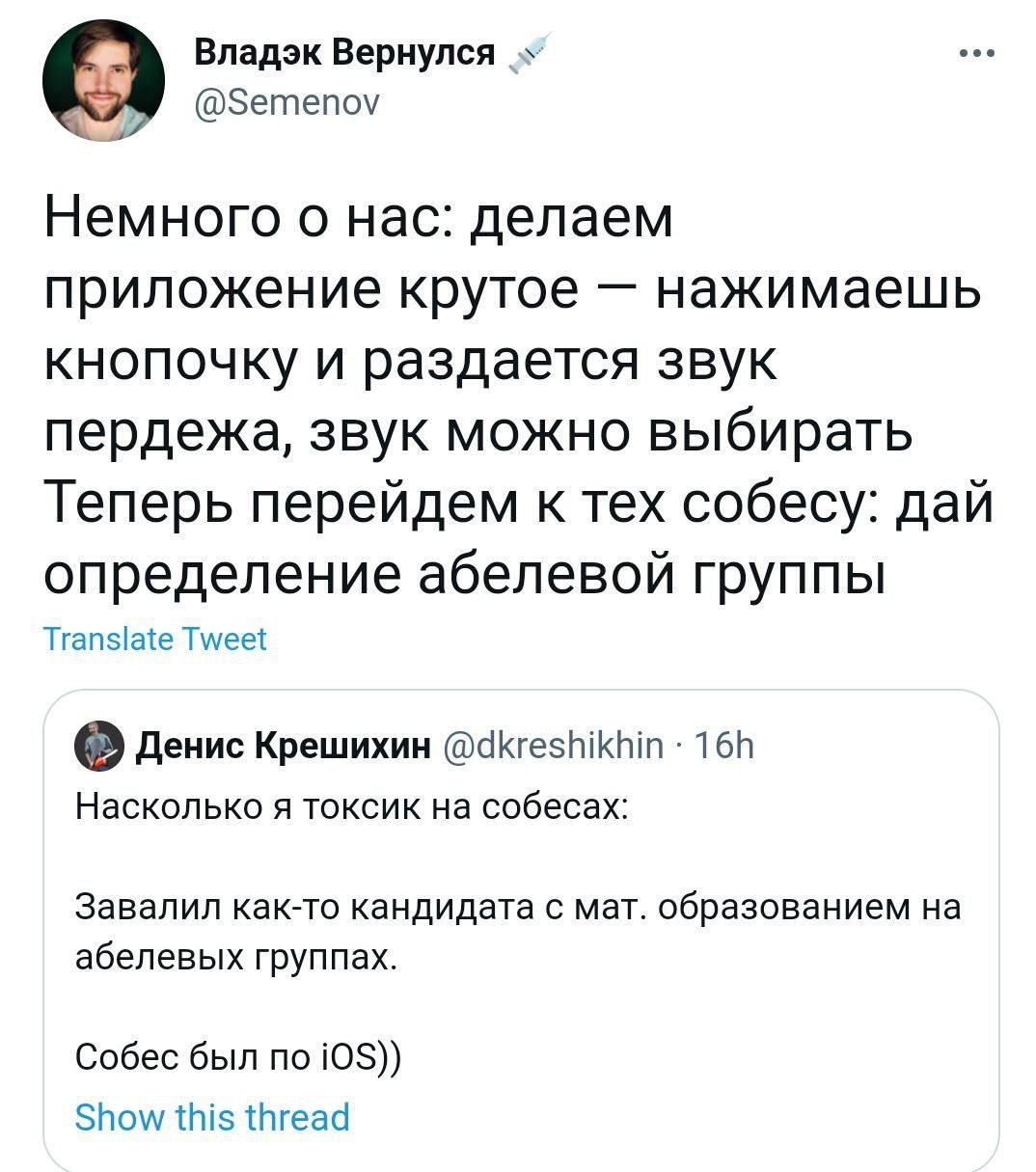Click the quoted line starting "Завалил как-то кандидата"
Image resolution: width=1036 pixels, height=1172 pixels.
(x=518, y=908)
